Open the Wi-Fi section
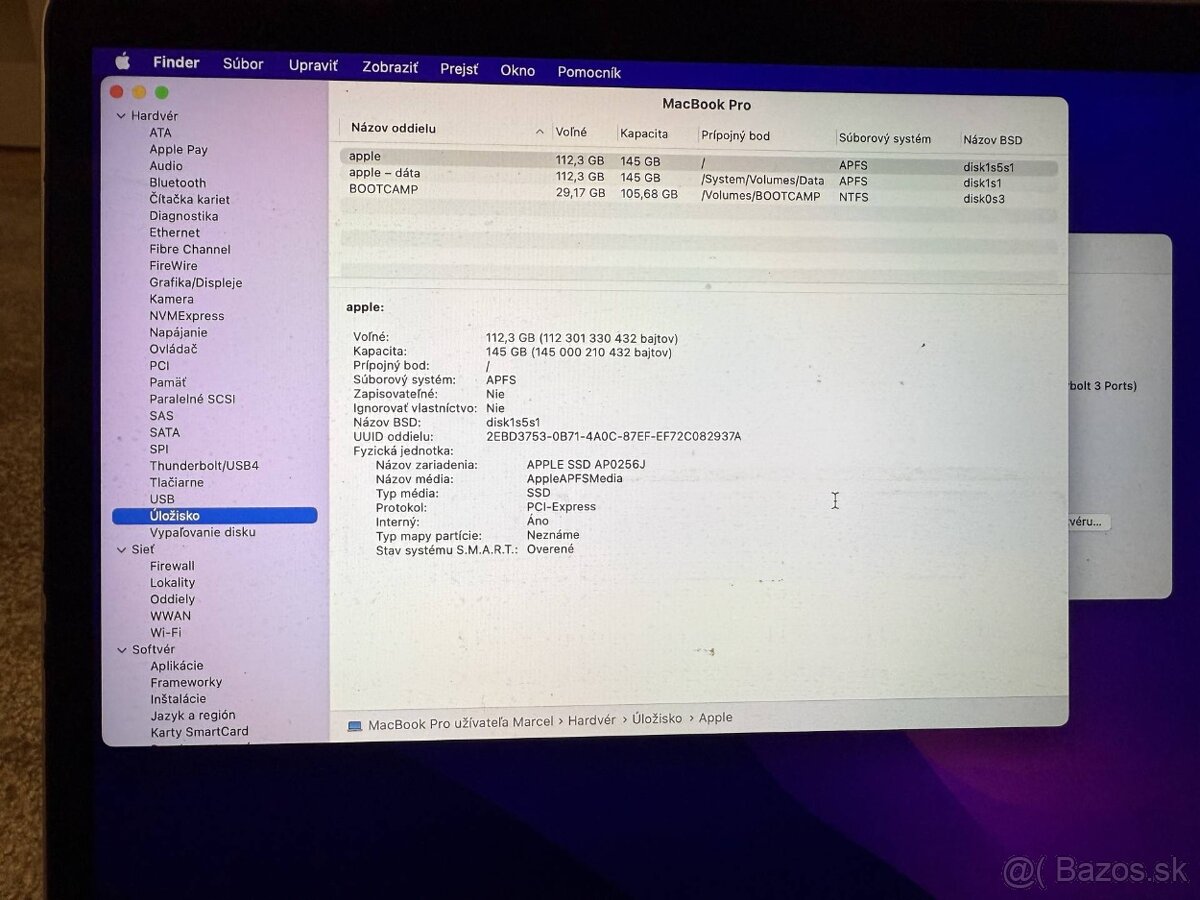1200x900 pixels. pyautogui.click(x=166, y=632)
